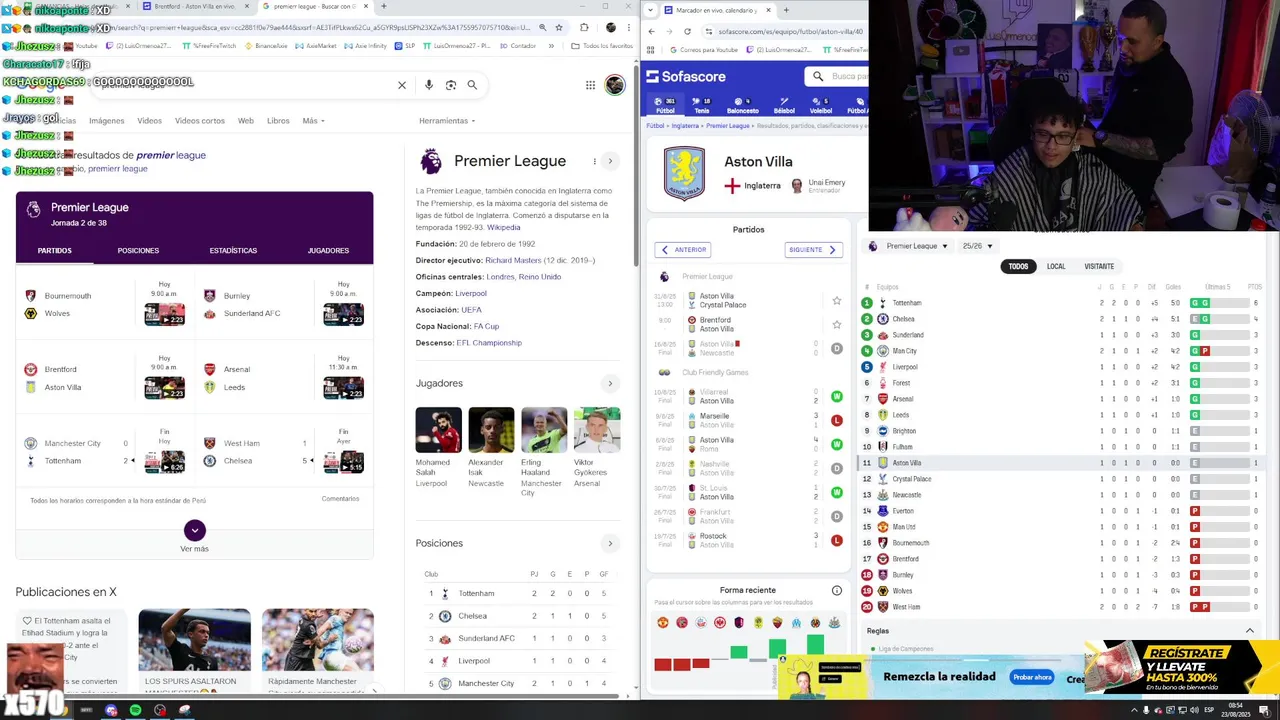Expand the Posiciones section arrow
The width and height of the screenshot is (1280, 720).
(x=610, y=543)
